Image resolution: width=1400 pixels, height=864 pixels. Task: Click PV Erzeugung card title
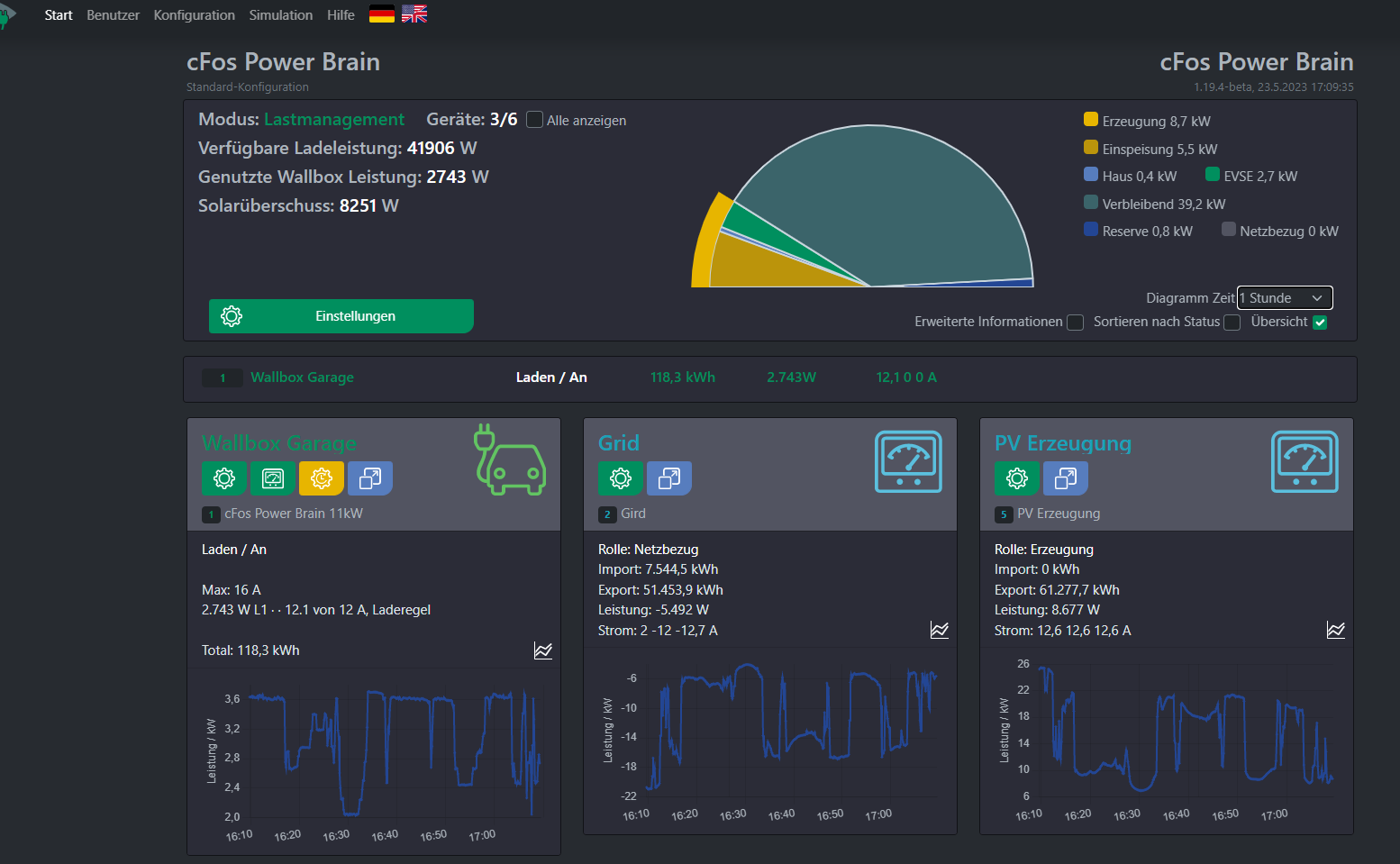(x=1063, y=443)
